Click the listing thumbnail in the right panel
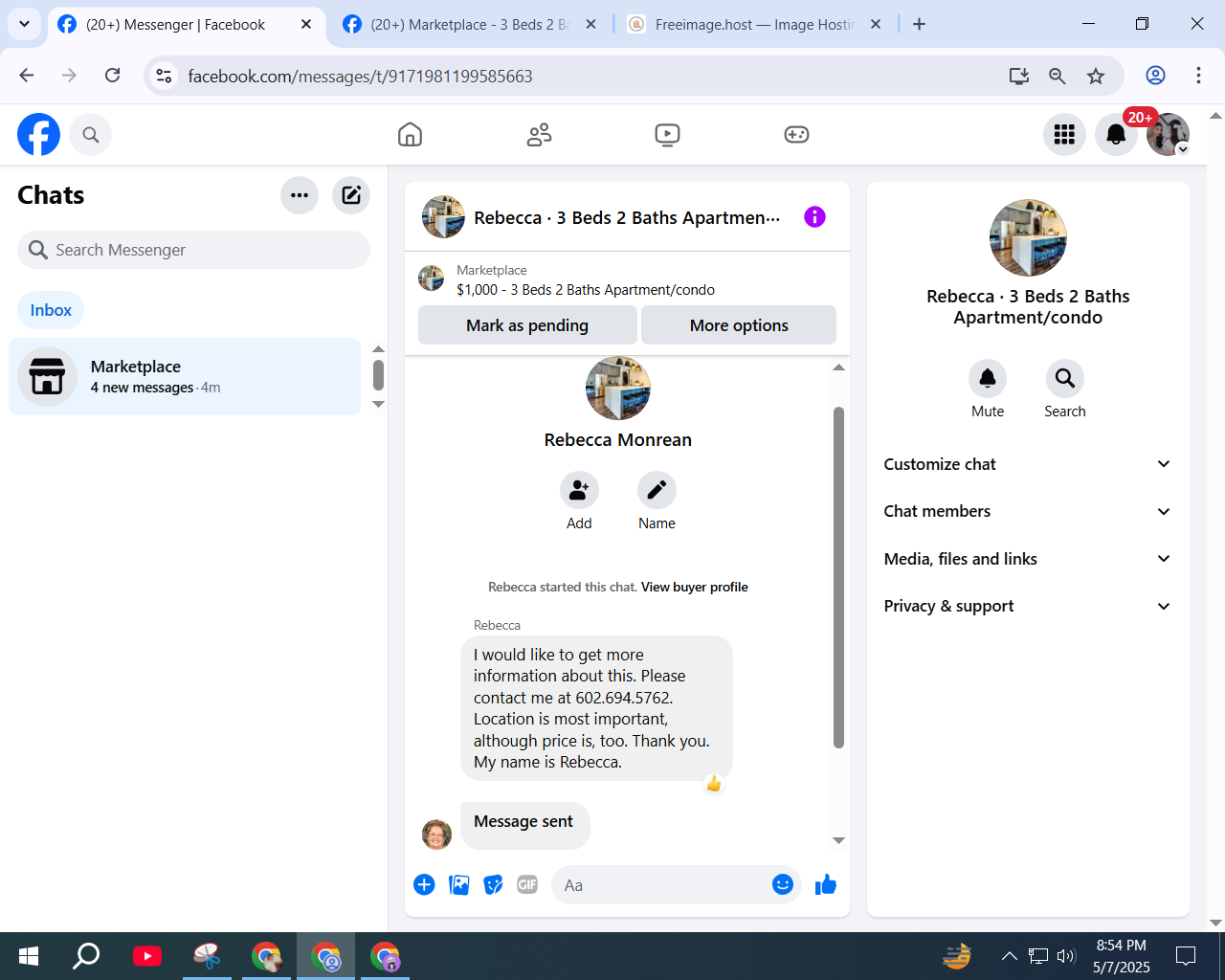 tap(1028, 238)
